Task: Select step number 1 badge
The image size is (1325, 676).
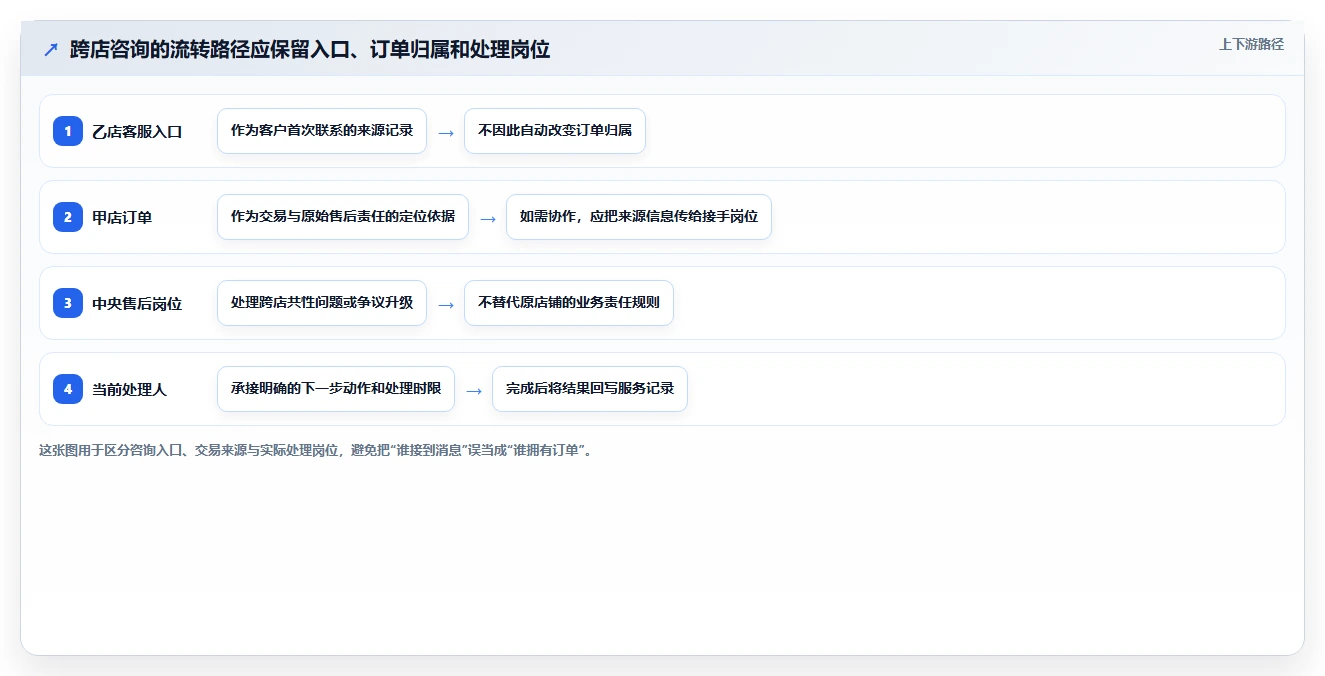Action: [x=68, y=131]
